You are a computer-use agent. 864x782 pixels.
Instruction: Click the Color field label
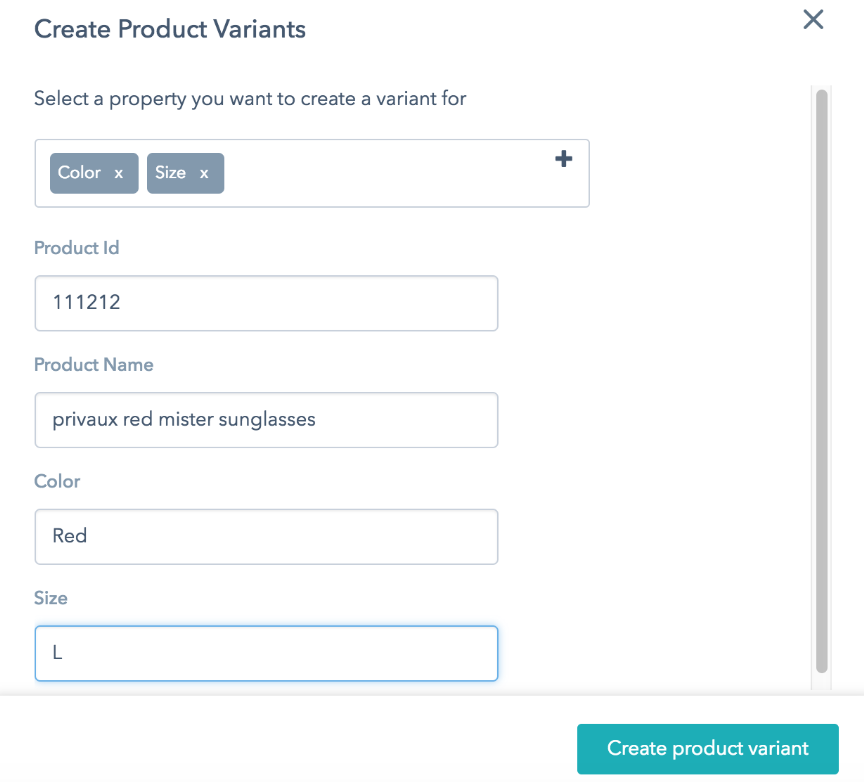coord(57,482)
